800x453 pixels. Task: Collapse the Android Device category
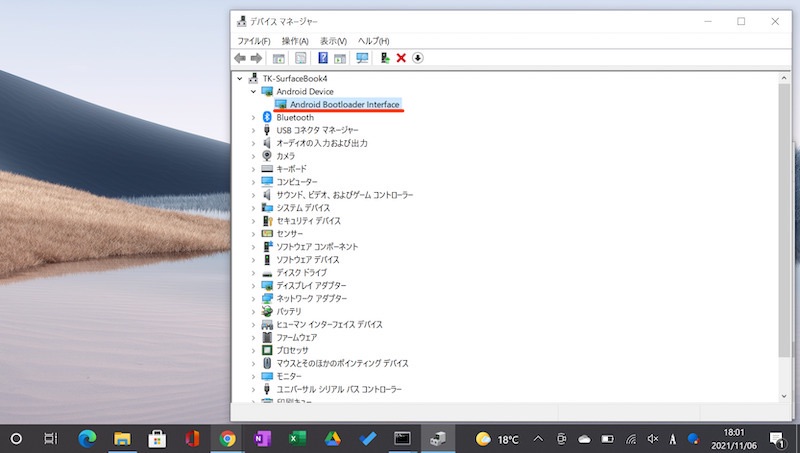(253, 91)
